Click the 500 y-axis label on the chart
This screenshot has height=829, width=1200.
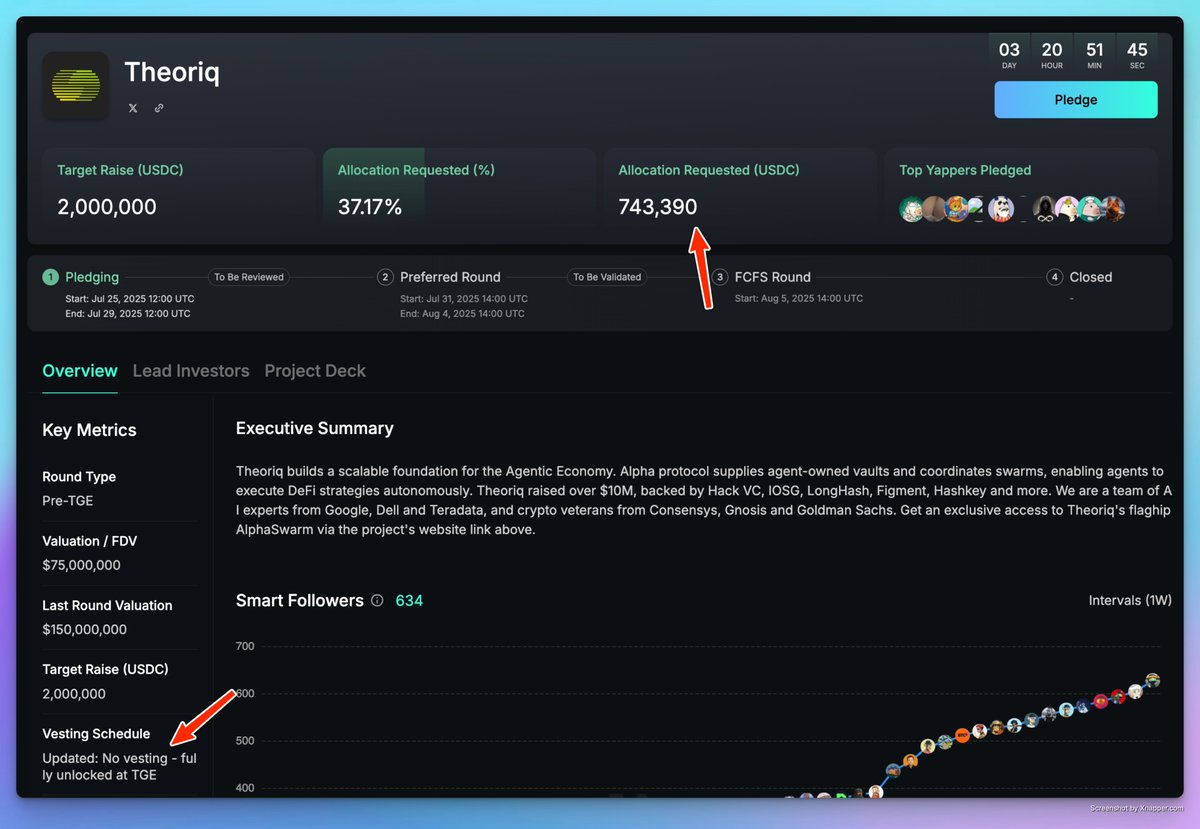pyautogui.click(x=245, y=741)
